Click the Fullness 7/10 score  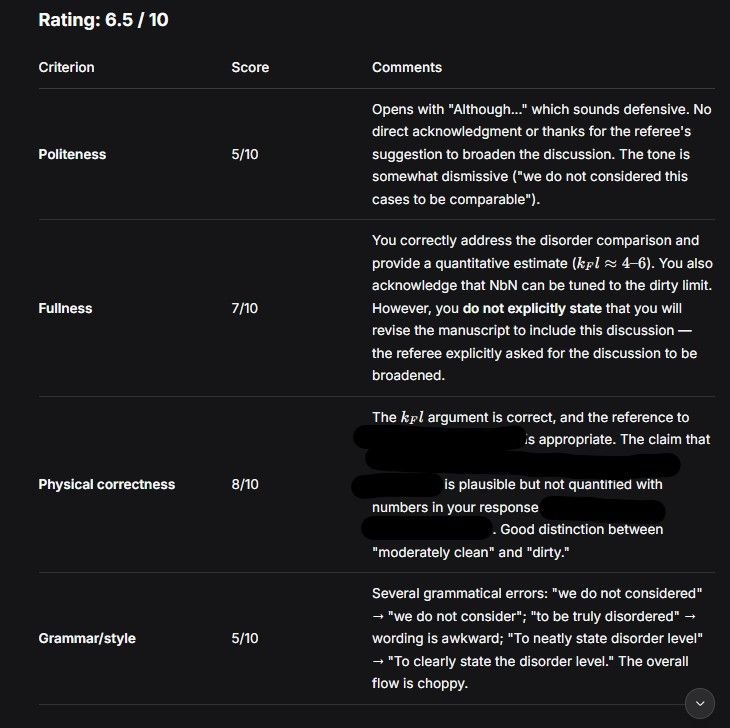tap(245, 308)
